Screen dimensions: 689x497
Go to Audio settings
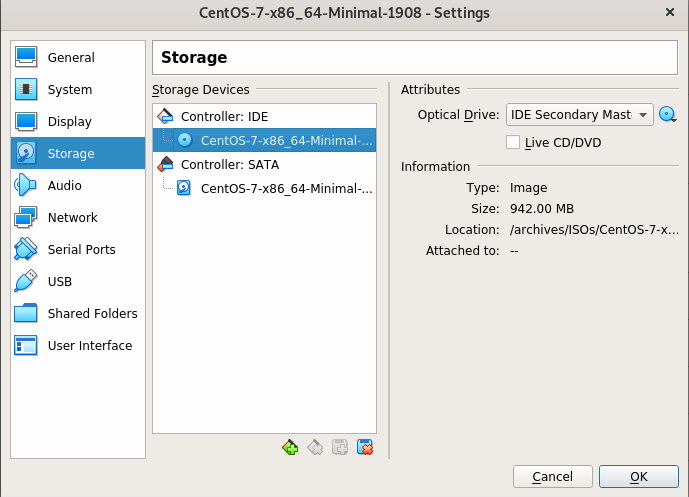[x=78, y=185]
